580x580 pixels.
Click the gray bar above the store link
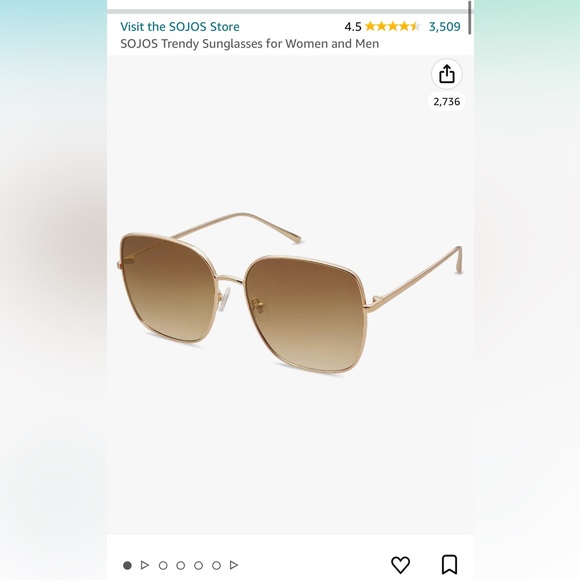(290, 11)
